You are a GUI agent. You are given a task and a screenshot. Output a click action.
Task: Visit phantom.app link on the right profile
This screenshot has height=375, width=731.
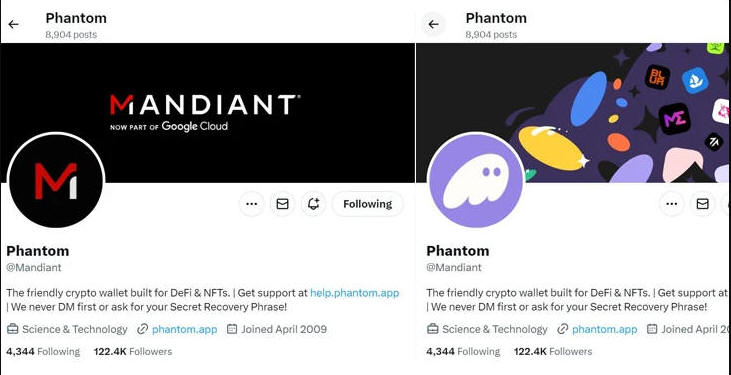pyautogui.click(x=605, y=329)
